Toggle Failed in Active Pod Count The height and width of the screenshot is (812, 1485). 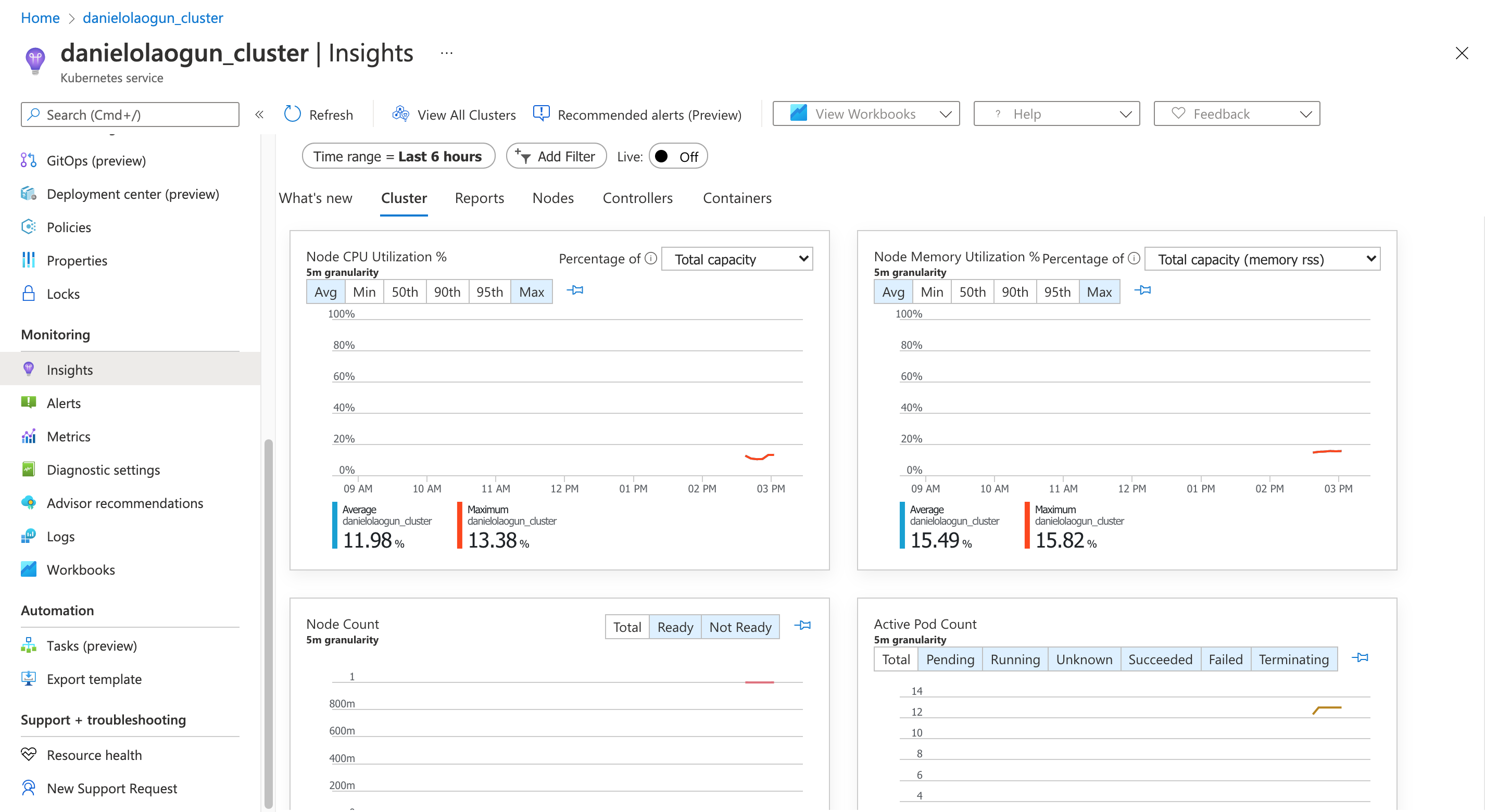pos(1226,659)
